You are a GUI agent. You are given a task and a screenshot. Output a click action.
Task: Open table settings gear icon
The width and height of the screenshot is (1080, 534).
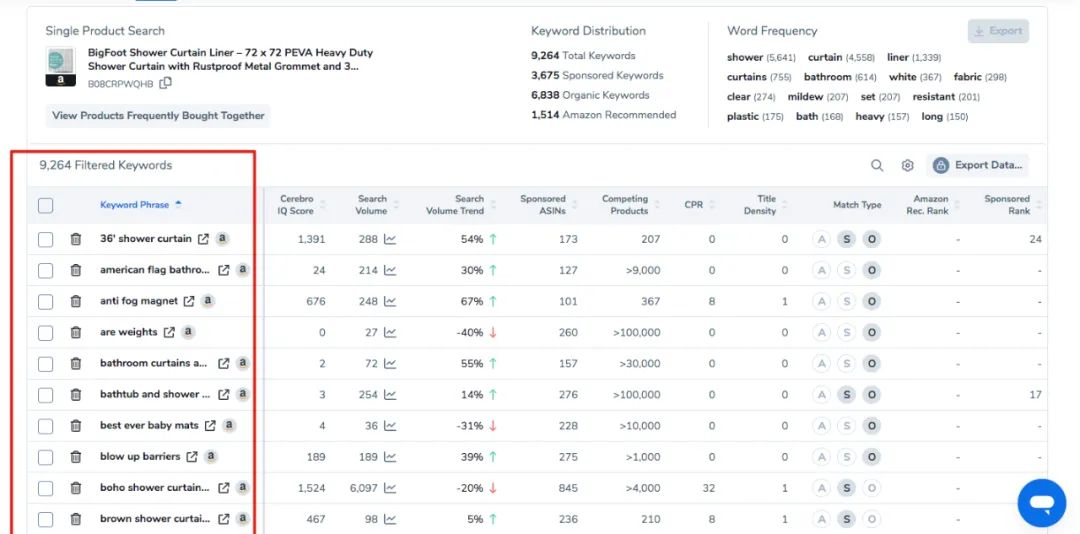(908, 166)
